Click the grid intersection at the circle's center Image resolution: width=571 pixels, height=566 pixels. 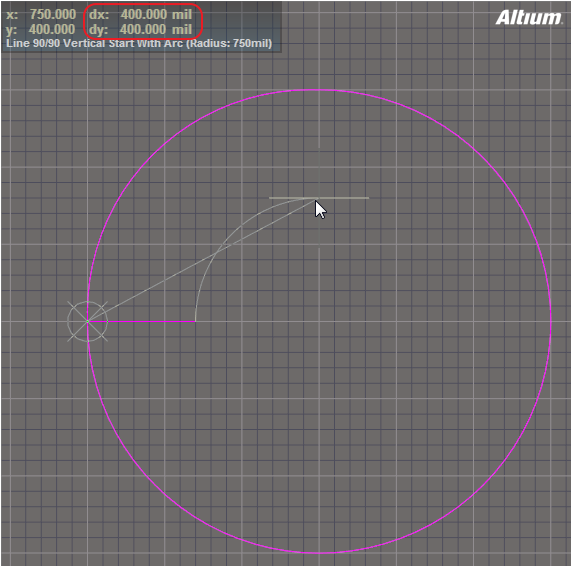[319, 322]
